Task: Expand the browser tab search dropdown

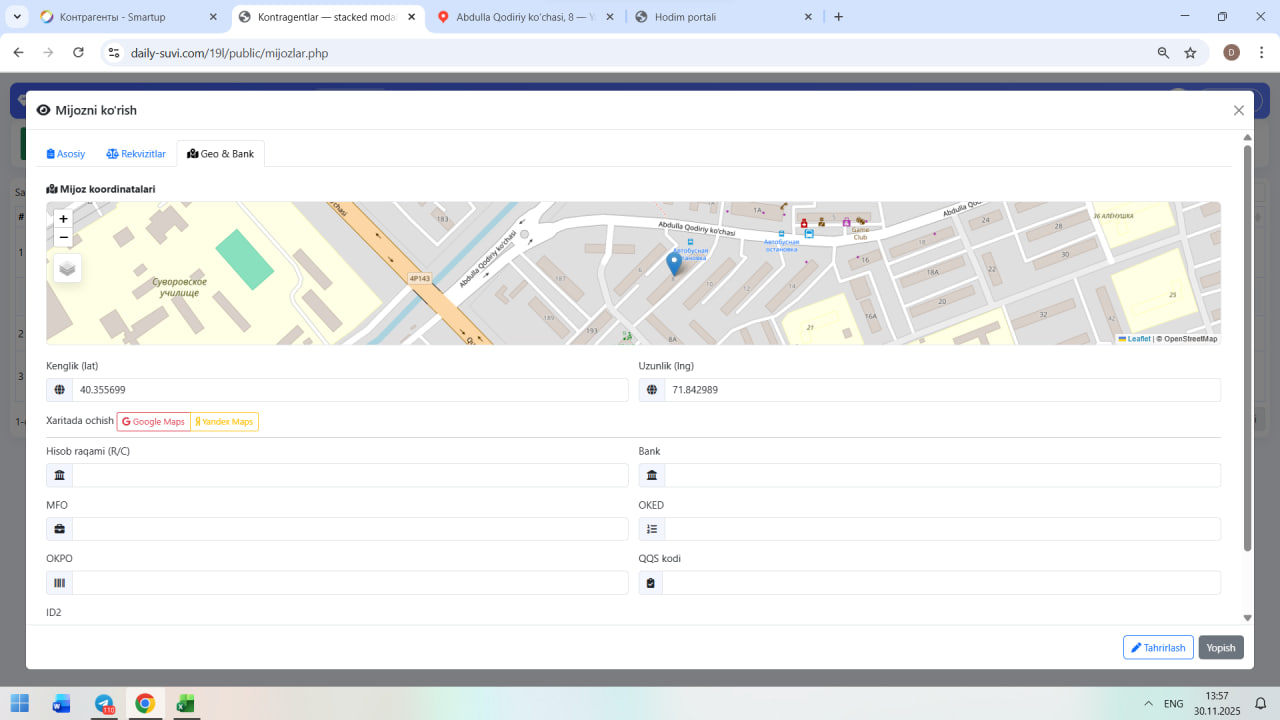Action: [x=17, y=17]
